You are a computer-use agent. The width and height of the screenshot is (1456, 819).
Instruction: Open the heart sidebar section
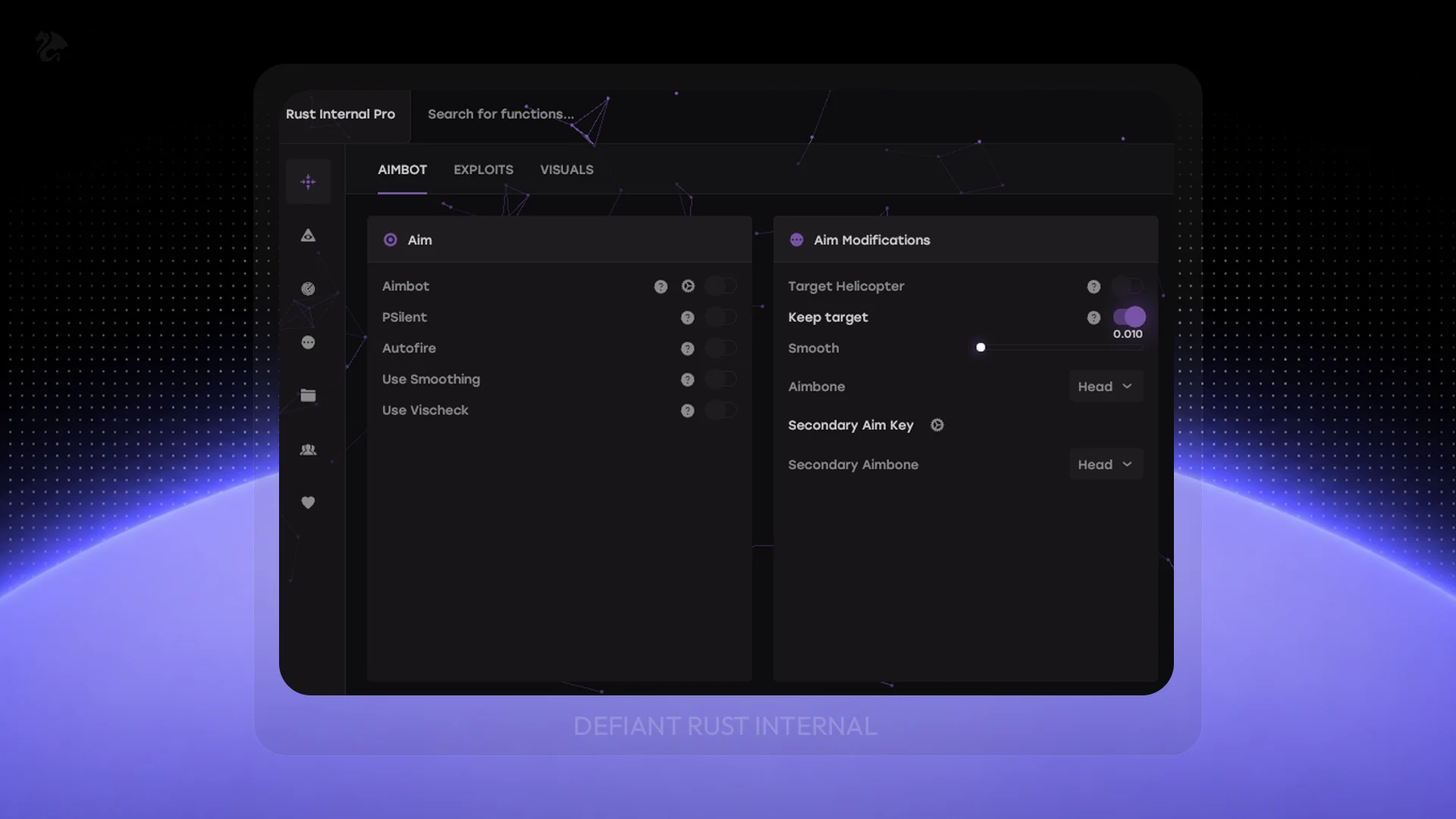coord(308,503)
